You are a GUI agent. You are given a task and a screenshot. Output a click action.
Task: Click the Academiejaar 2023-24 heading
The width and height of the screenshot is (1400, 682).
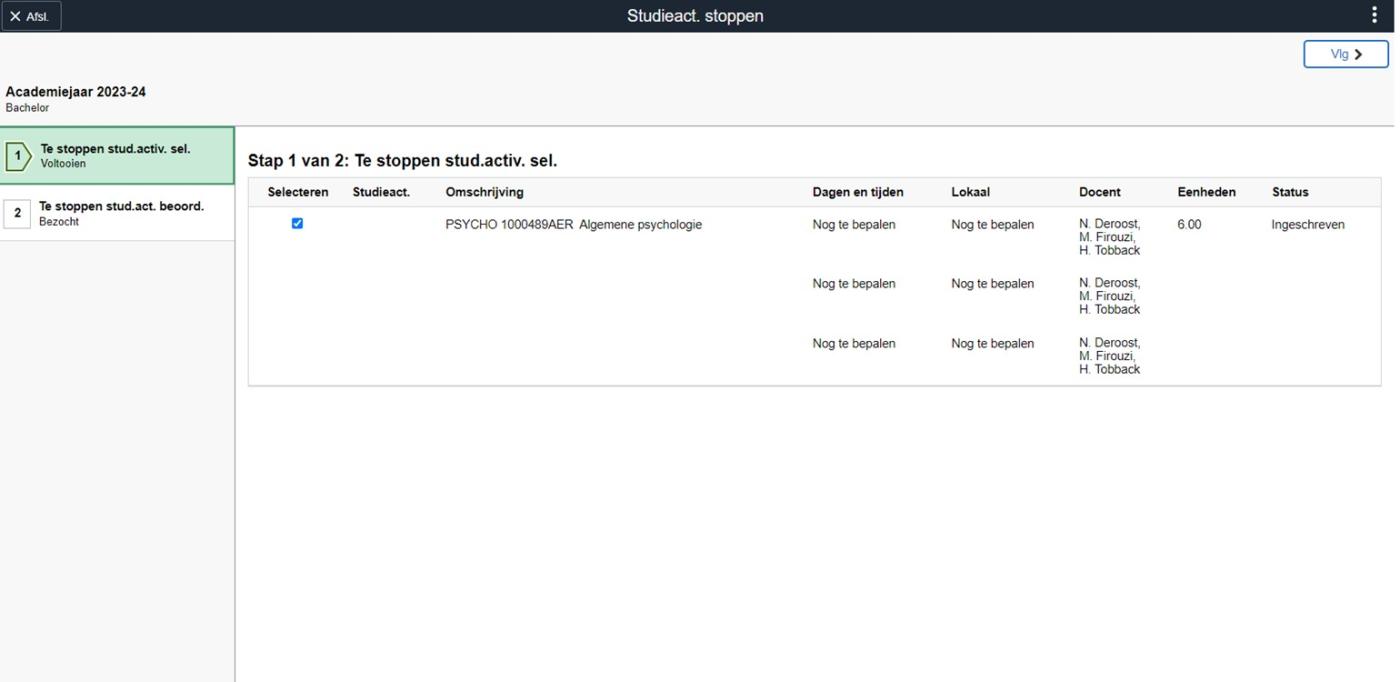[76, 92]
